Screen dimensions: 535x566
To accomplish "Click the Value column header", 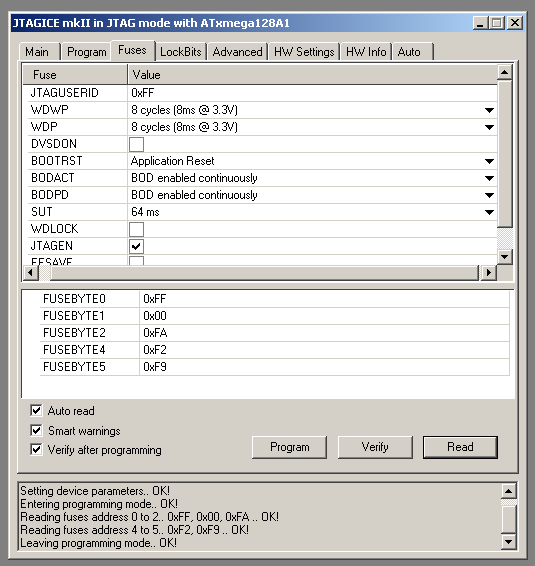I will click(313, 75).
